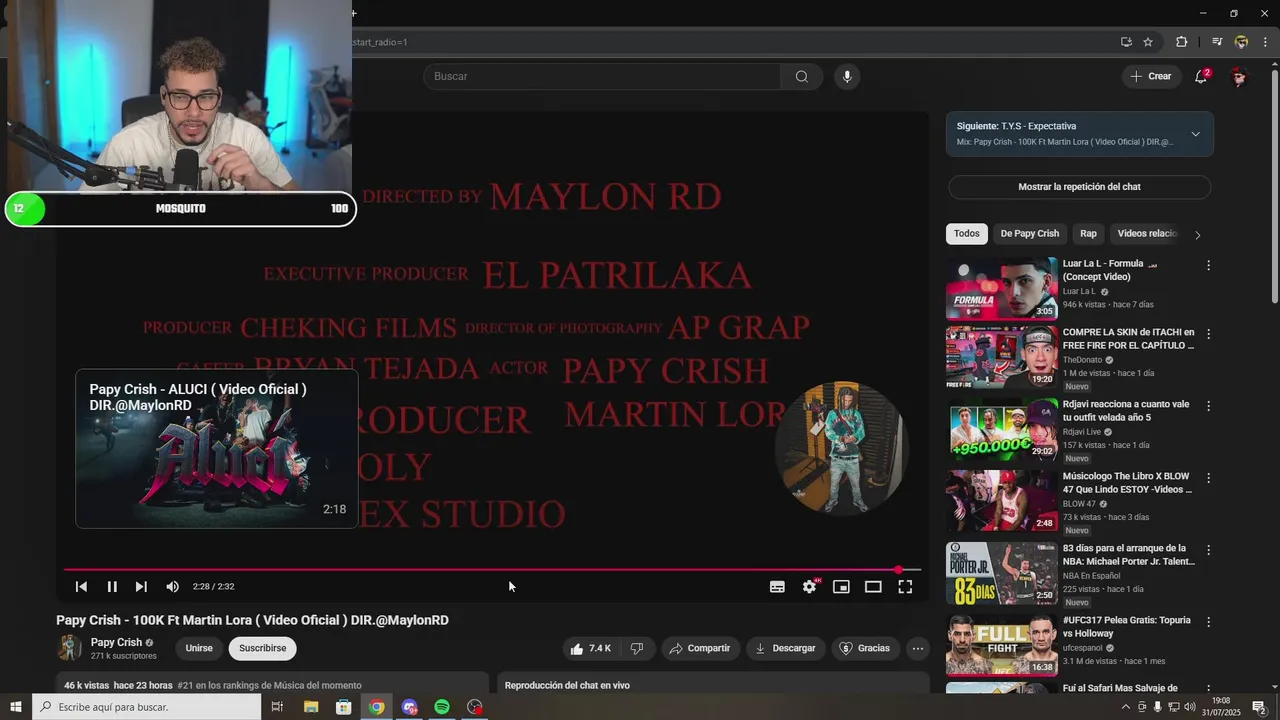Open YouTube notifications bell
Viewport: 1280px width, 720px height.
1201,77
